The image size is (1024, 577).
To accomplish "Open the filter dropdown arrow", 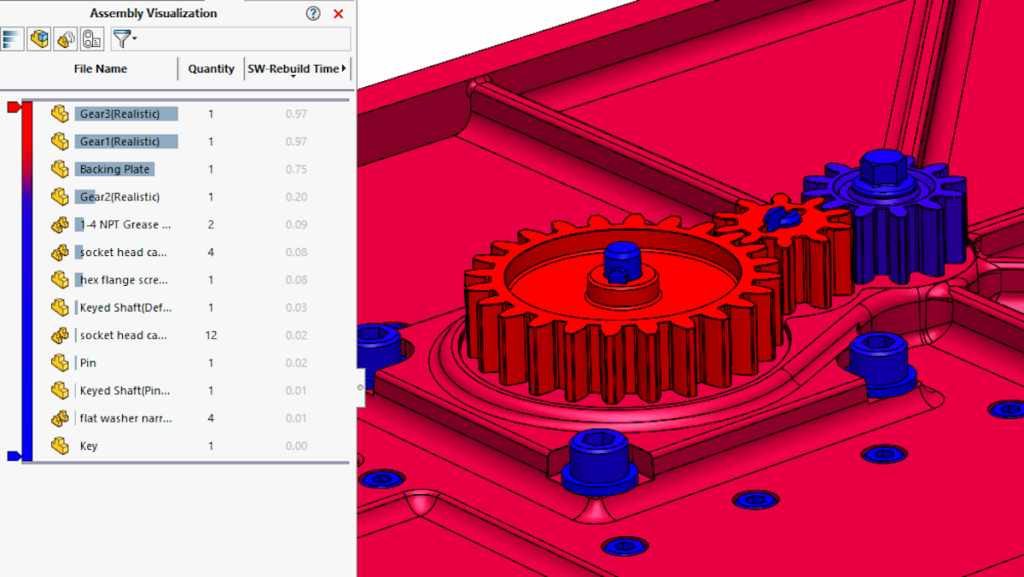I will (x=134, y=39).
